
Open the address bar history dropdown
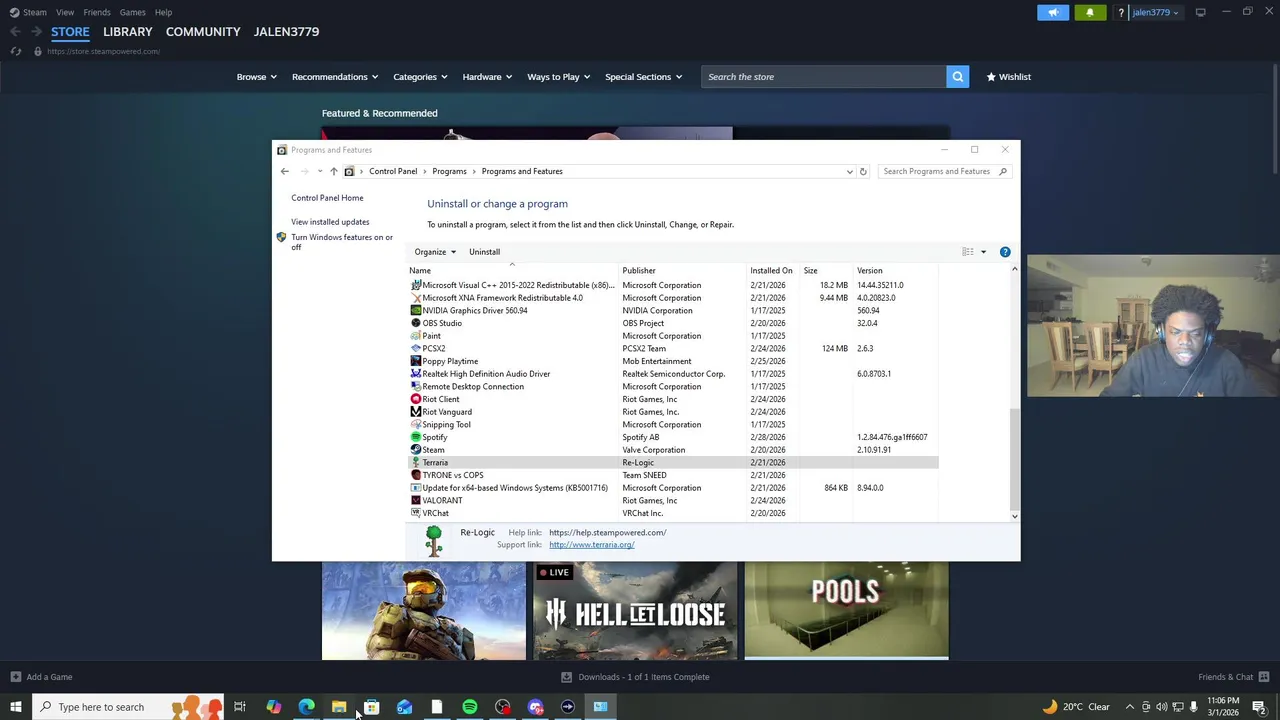click(849, 171)
